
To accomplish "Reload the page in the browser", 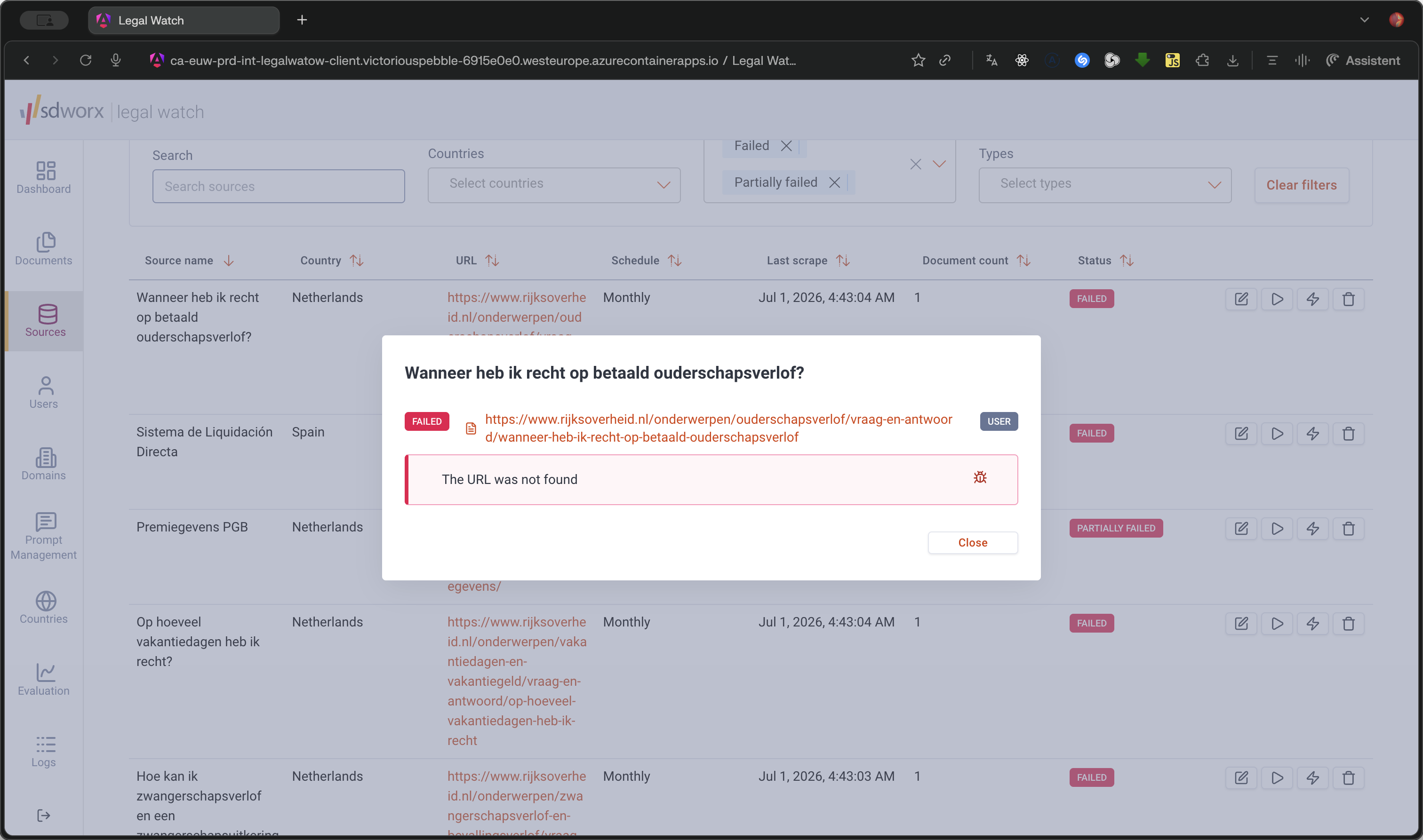I will coord(86,60).
